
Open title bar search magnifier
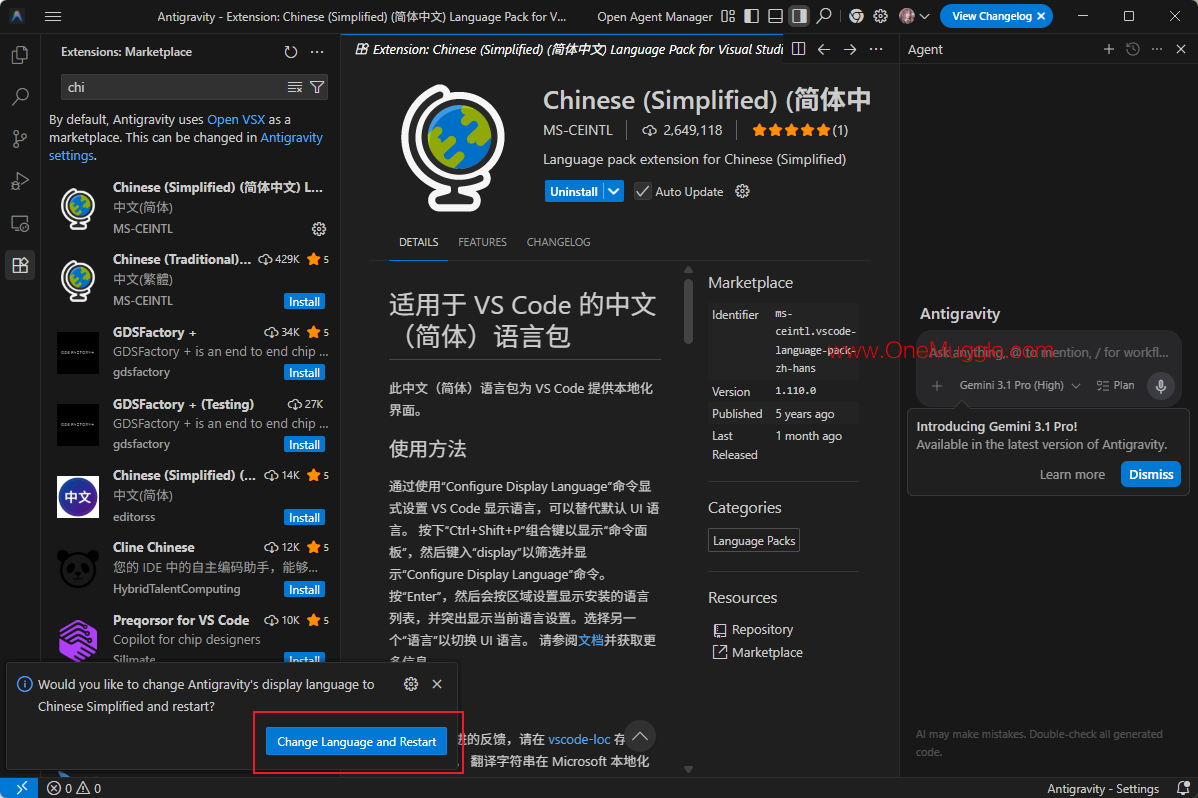[x=824, y=16]
